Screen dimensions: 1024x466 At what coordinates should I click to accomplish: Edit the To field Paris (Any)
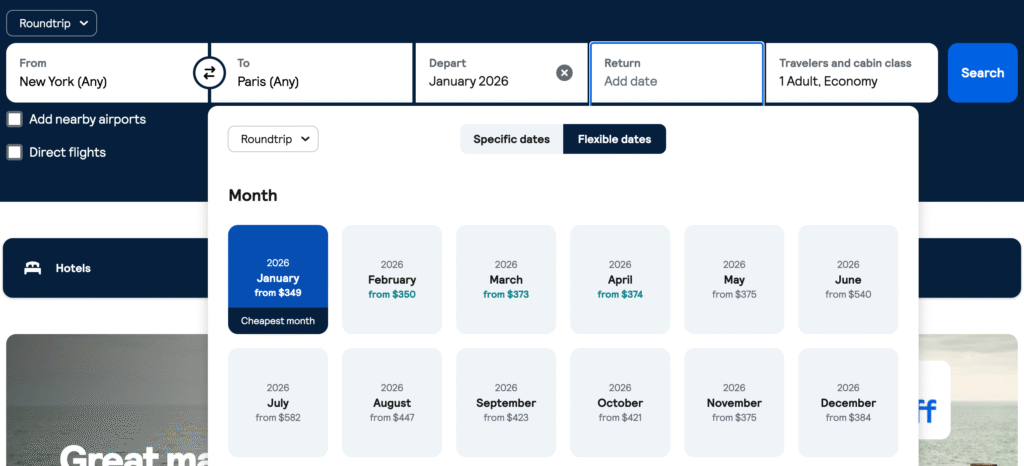pos(312,73)
